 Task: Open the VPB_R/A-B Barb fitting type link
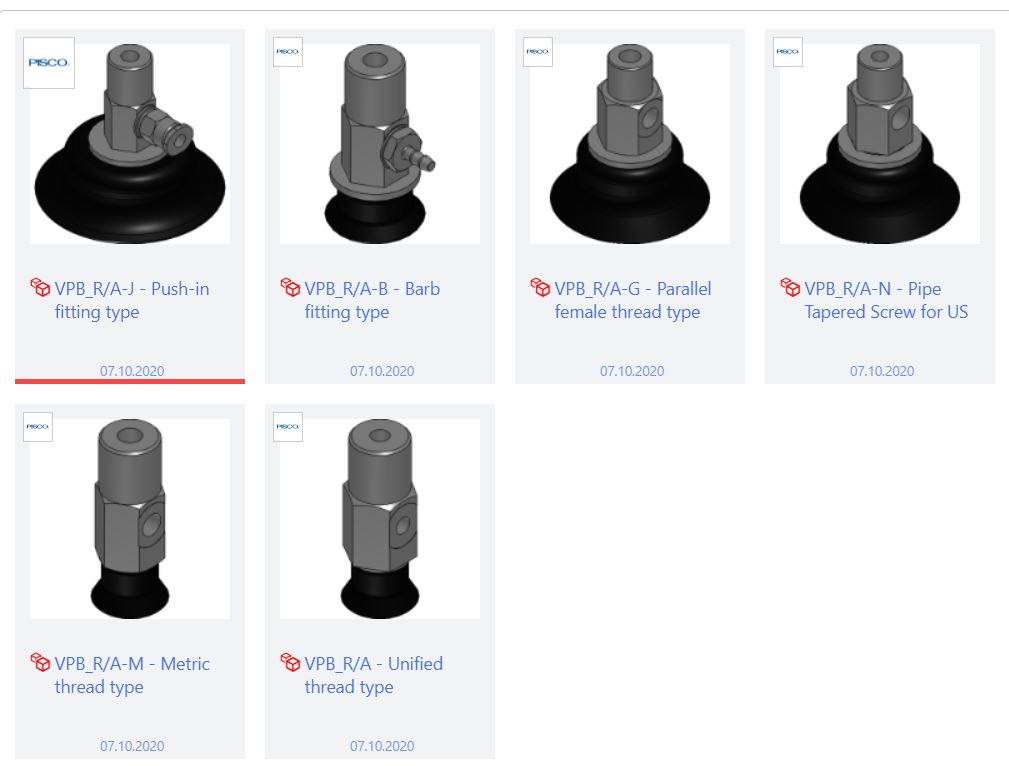pos(372,300)
